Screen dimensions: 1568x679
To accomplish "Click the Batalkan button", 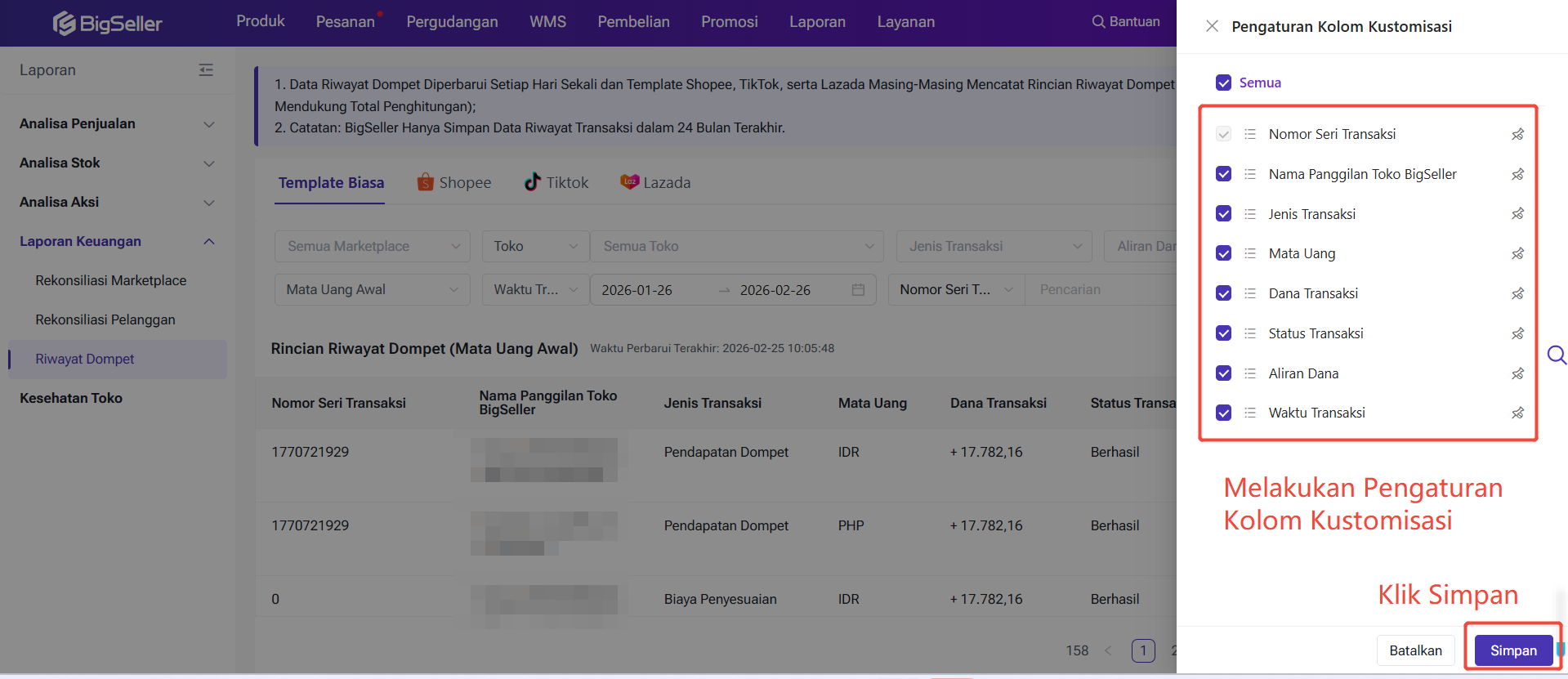I will pos(1415,650).
